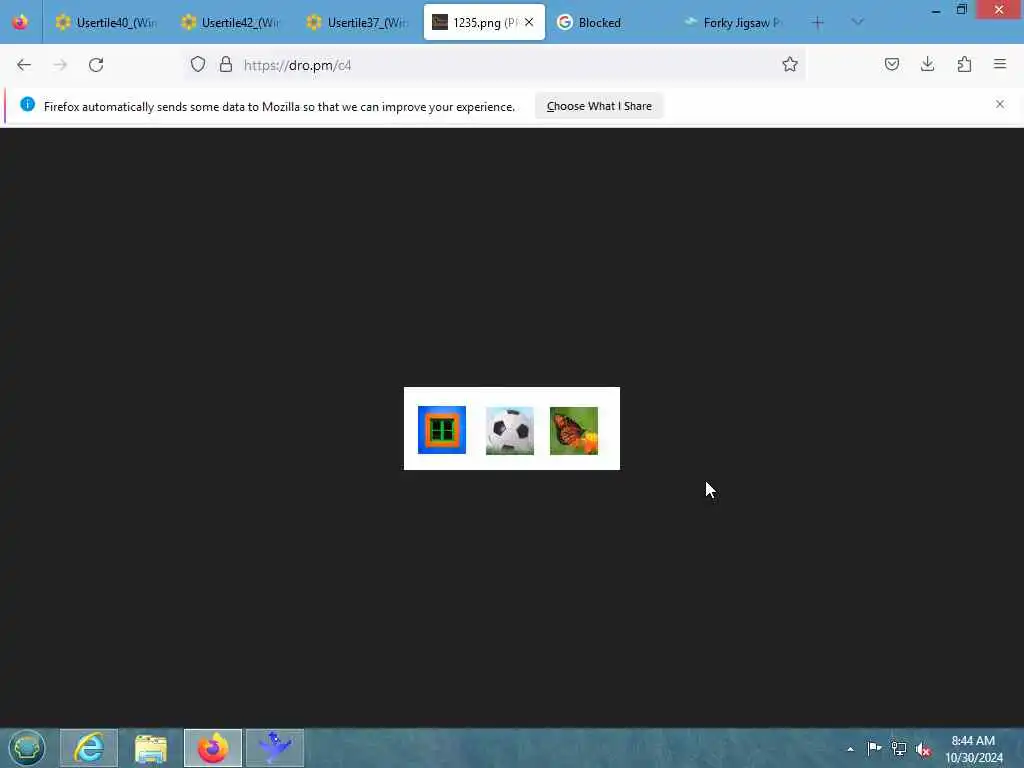Screen dimensions: 1024x768
Task: Switch to the Usertile37 tab
Action: click(x=357, y=22)
